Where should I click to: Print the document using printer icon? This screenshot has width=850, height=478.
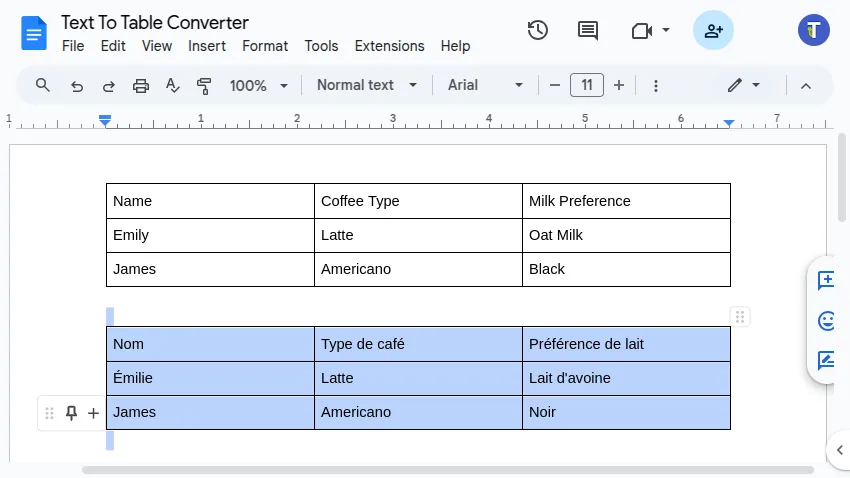(141, 86)
